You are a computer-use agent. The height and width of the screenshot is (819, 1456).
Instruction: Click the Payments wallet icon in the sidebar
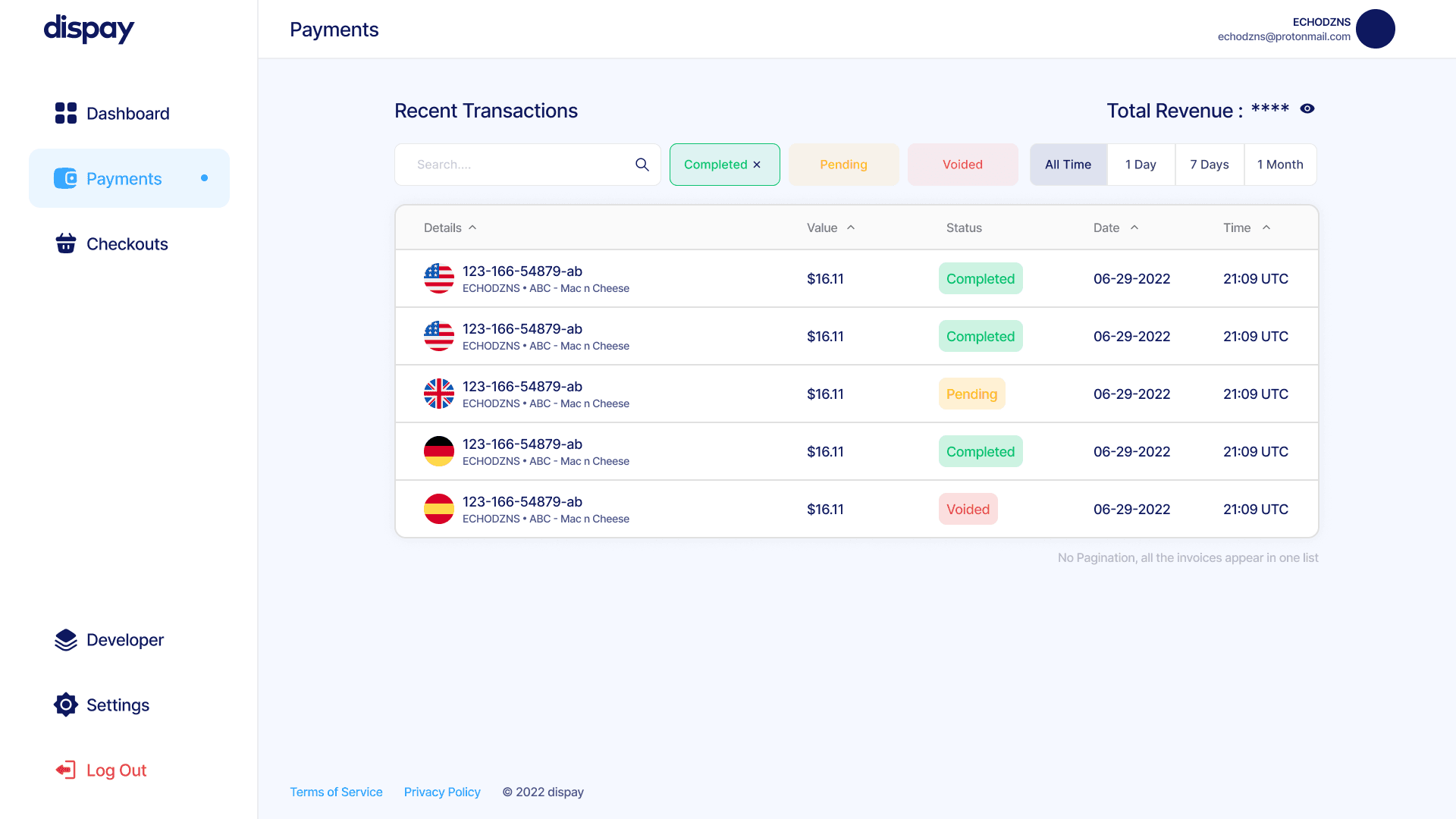tap(66, 178)
